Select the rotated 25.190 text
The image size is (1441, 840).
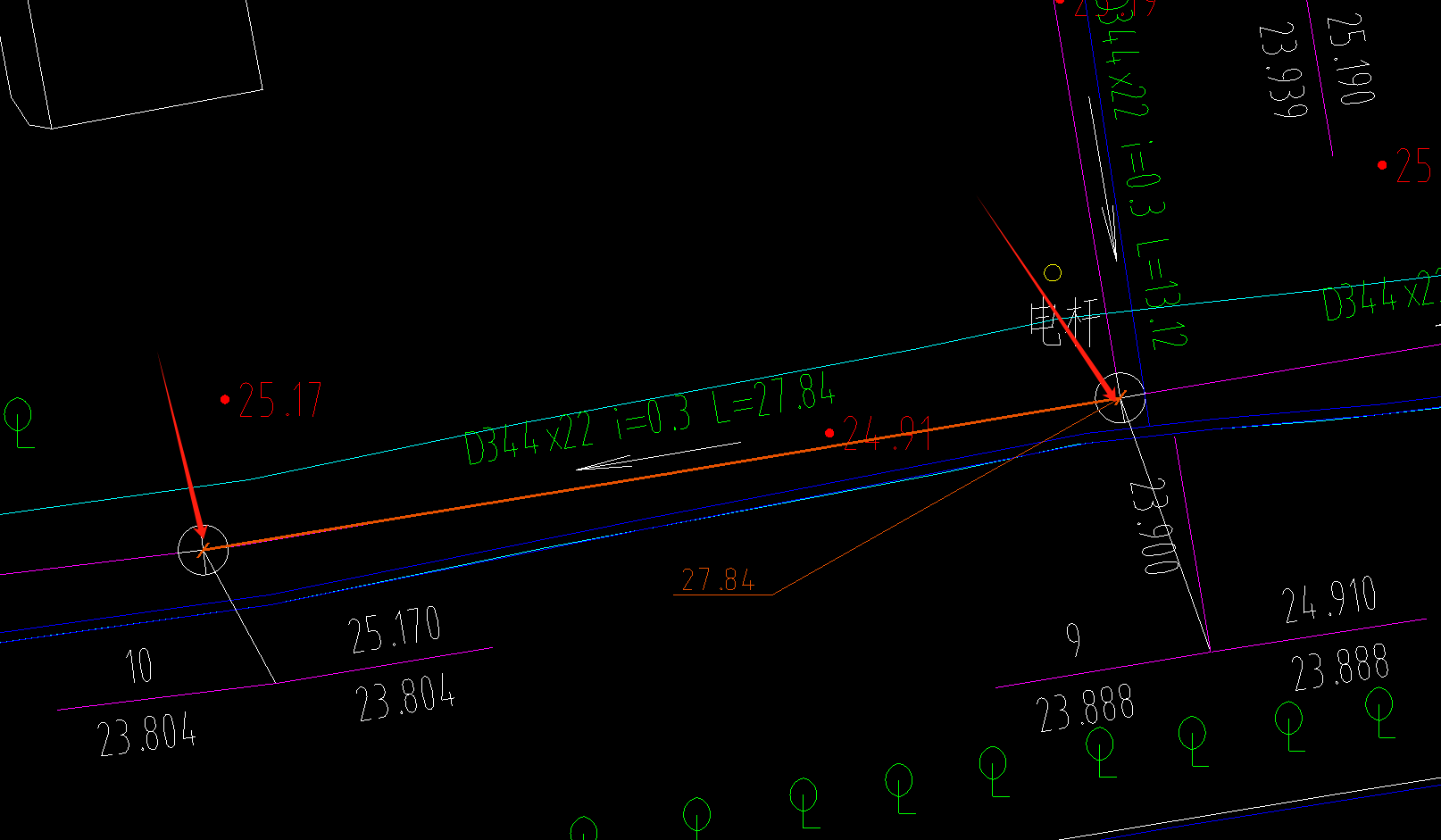pyautogui.click(x=1349, y=59)
